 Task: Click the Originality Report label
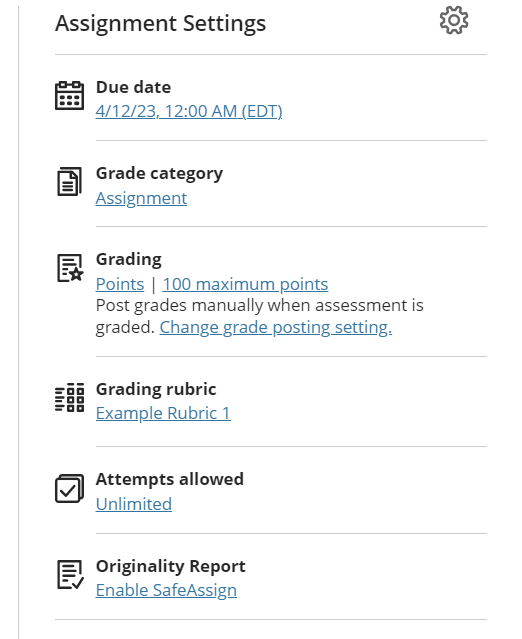(171, 566)
